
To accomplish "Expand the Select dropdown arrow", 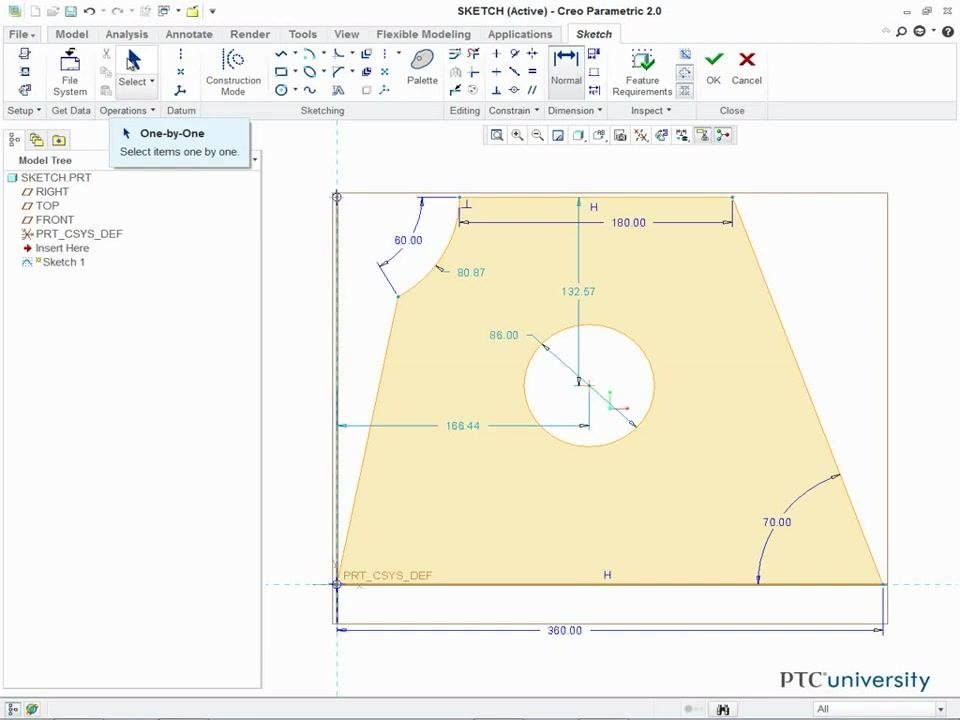I will coord(152,81).
